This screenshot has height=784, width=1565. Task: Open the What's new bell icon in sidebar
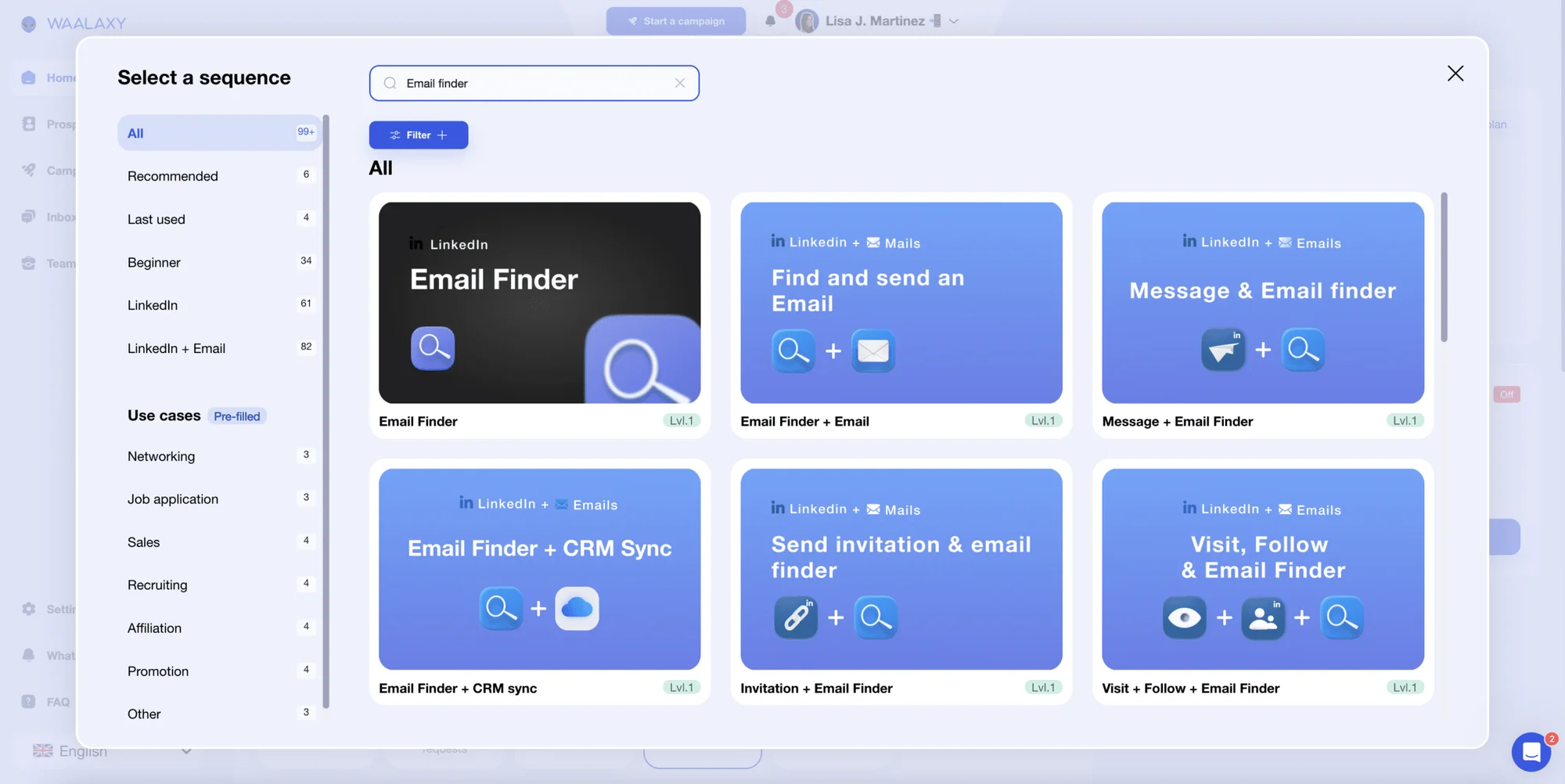pyautogui.click(x=29, y=655)
